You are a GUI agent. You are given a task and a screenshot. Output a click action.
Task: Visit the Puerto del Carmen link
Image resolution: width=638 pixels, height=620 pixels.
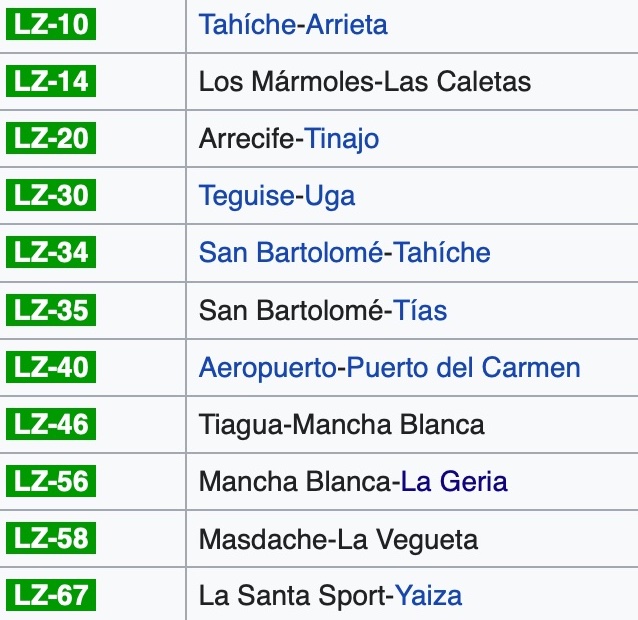(x=463, y=368)
